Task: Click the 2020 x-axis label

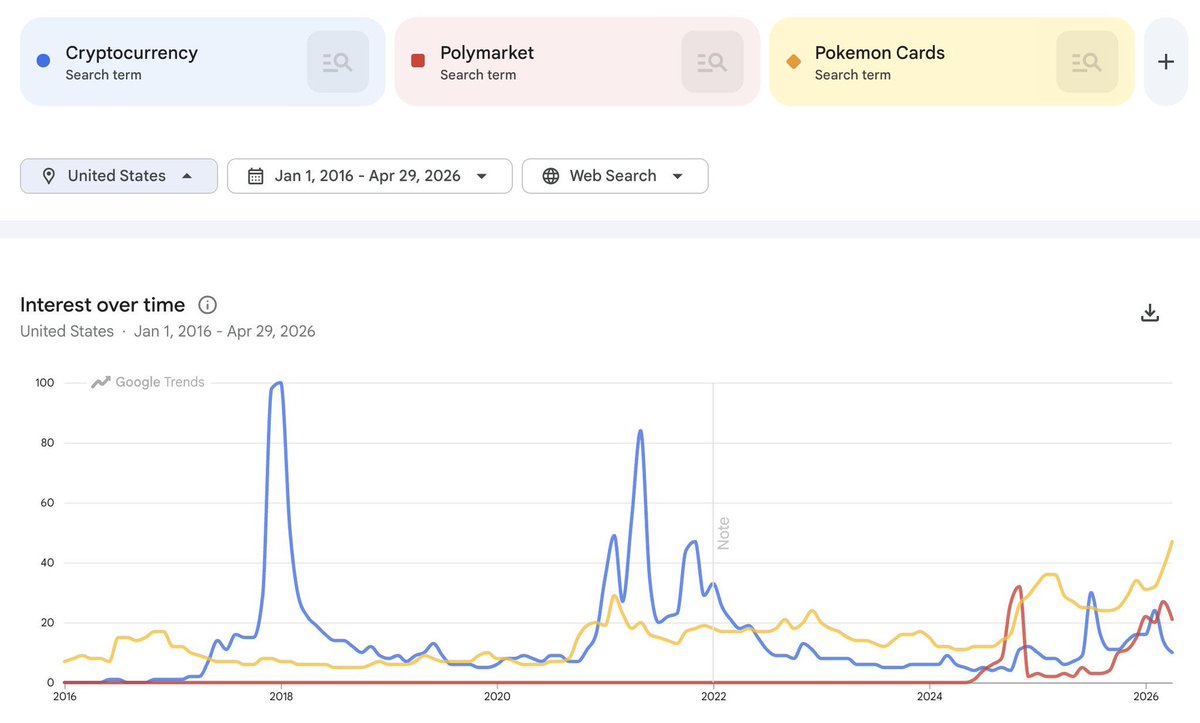Action: coord(497,695)
